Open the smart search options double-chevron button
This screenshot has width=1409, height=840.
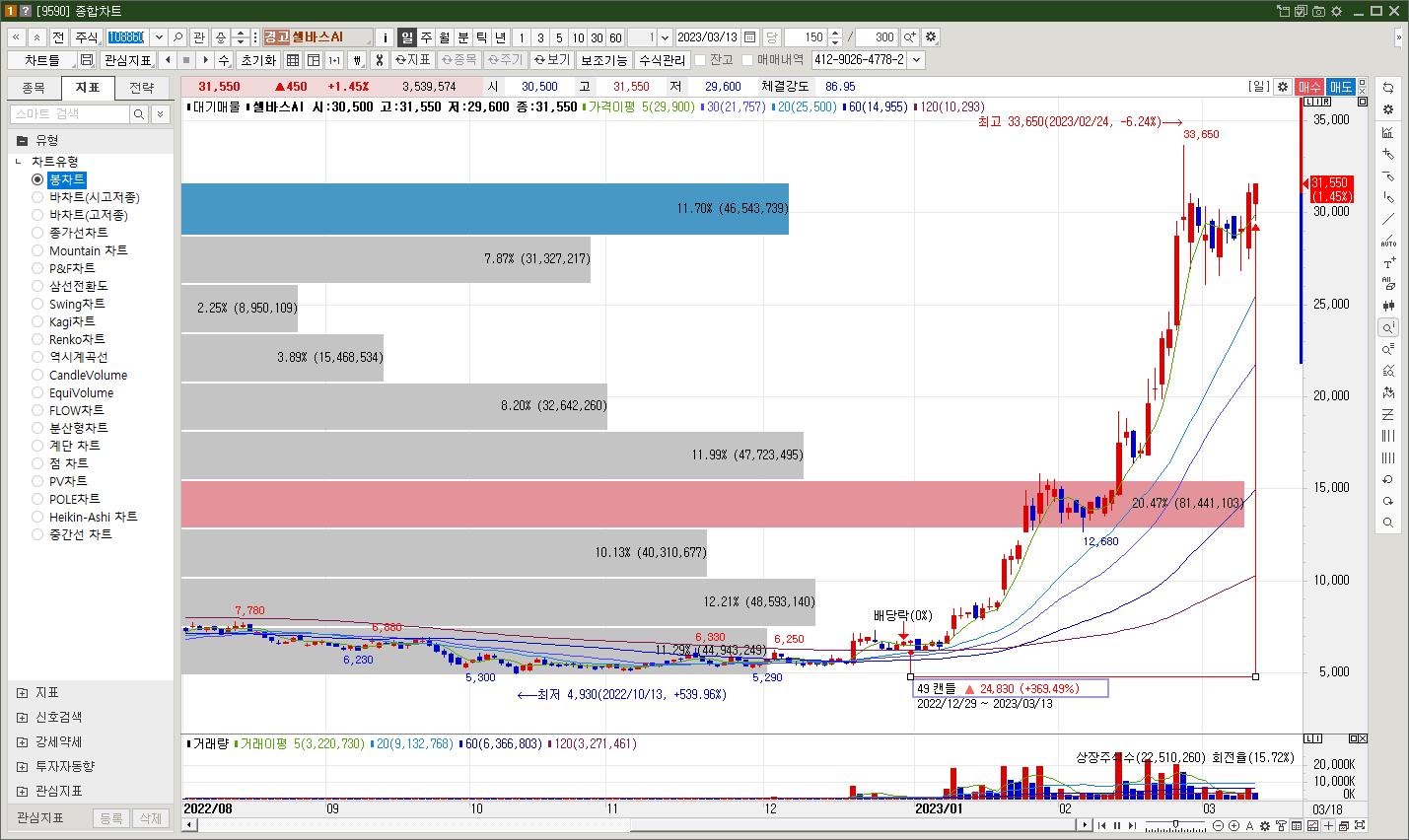161,114
